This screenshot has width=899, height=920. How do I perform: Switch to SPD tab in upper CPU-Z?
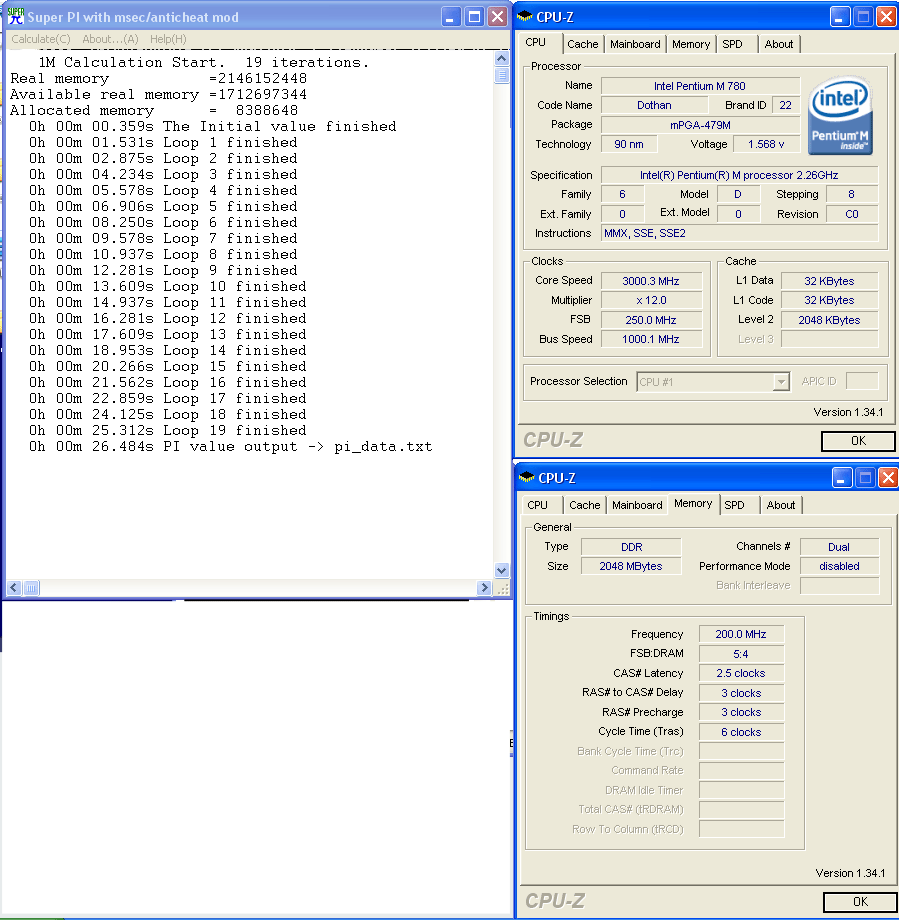[732, 44]
